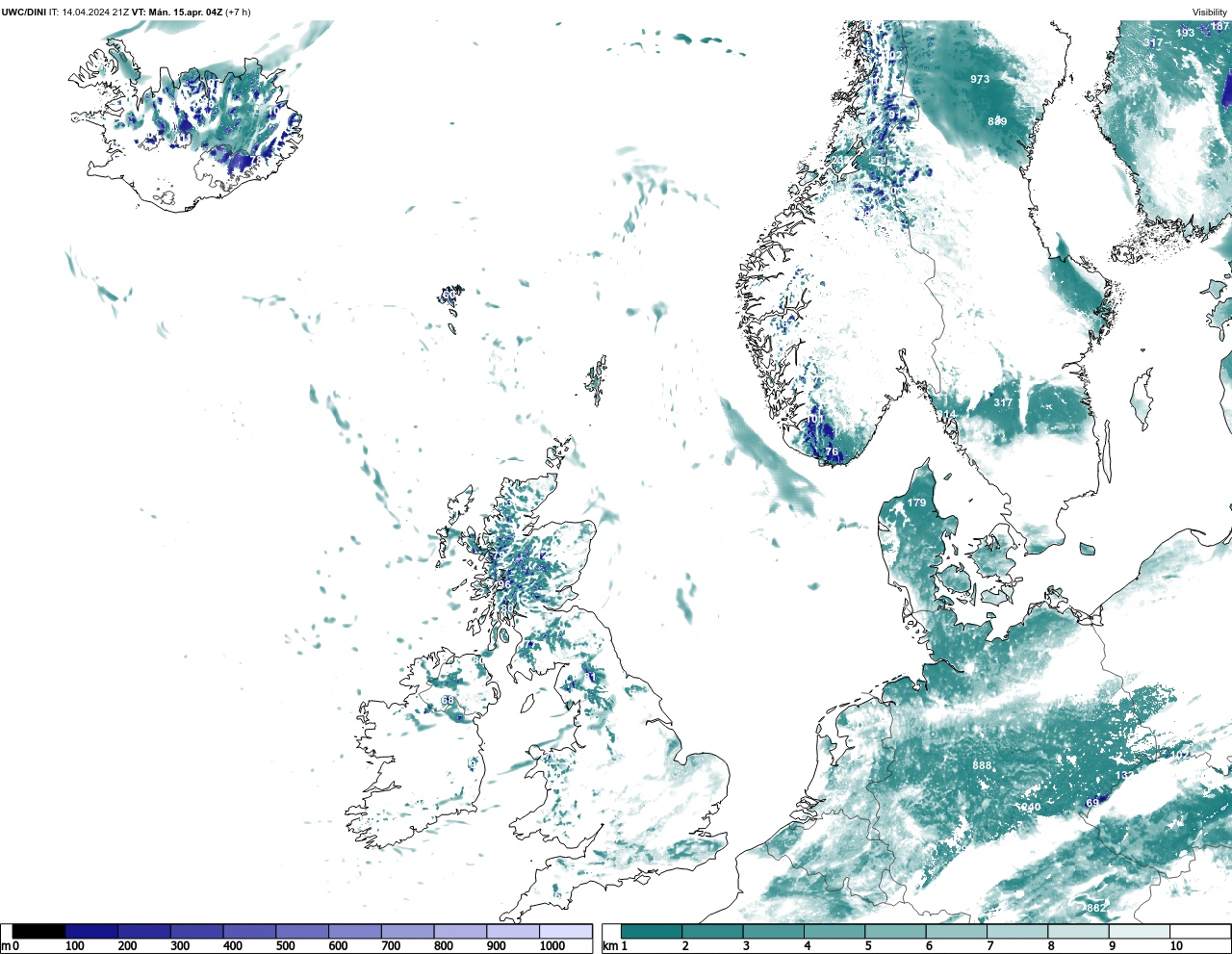Image resolution: width=1232 pixels, height=954 pixels.
Task: Click the '14.04.2024 21Z' initialization time
Action: click(x=96, y=12)
